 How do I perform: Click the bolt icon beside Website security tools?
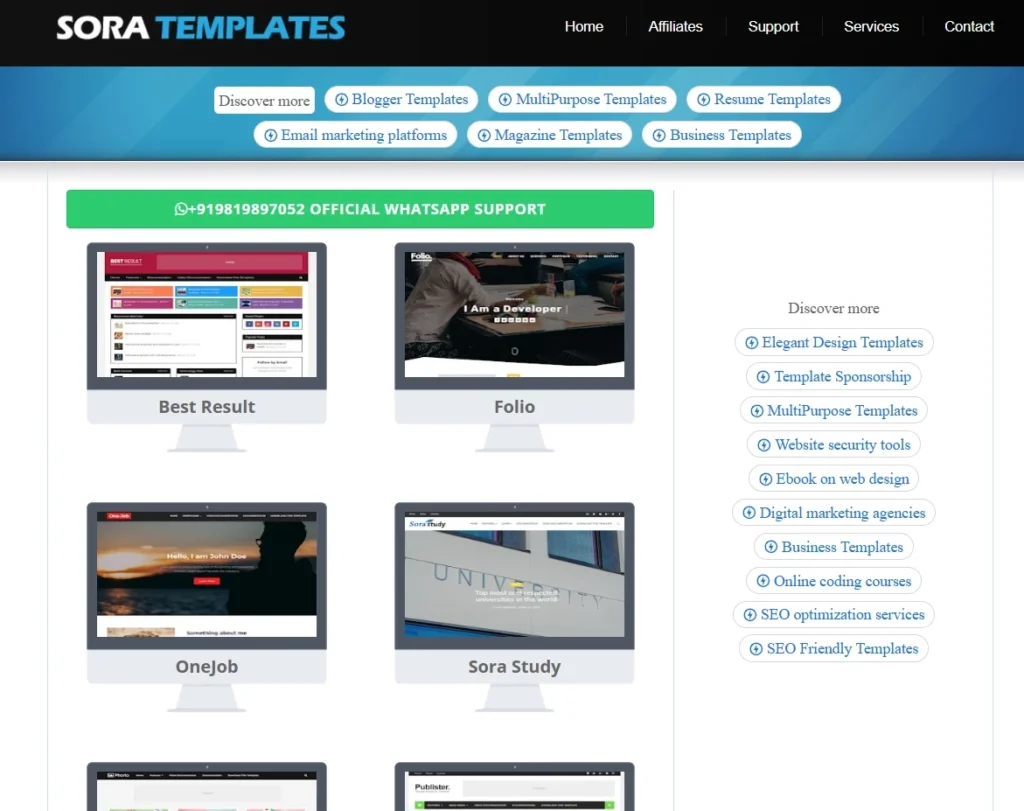click(763, 445)
